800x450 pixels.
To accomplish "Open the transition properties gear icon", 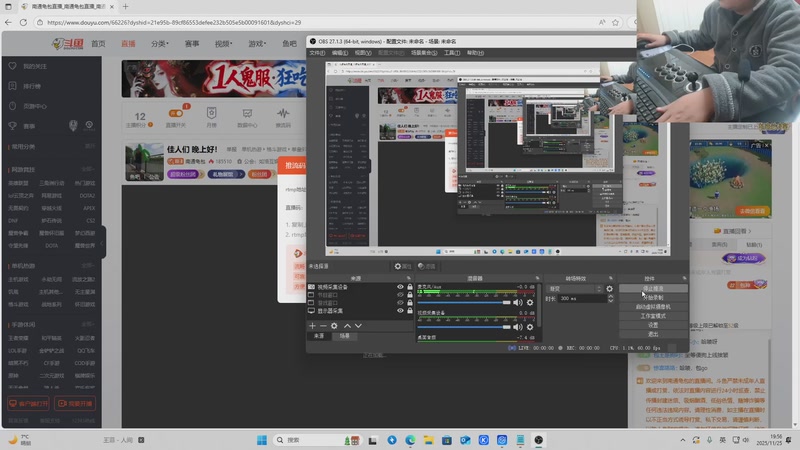I will click(x=609, y=289).
